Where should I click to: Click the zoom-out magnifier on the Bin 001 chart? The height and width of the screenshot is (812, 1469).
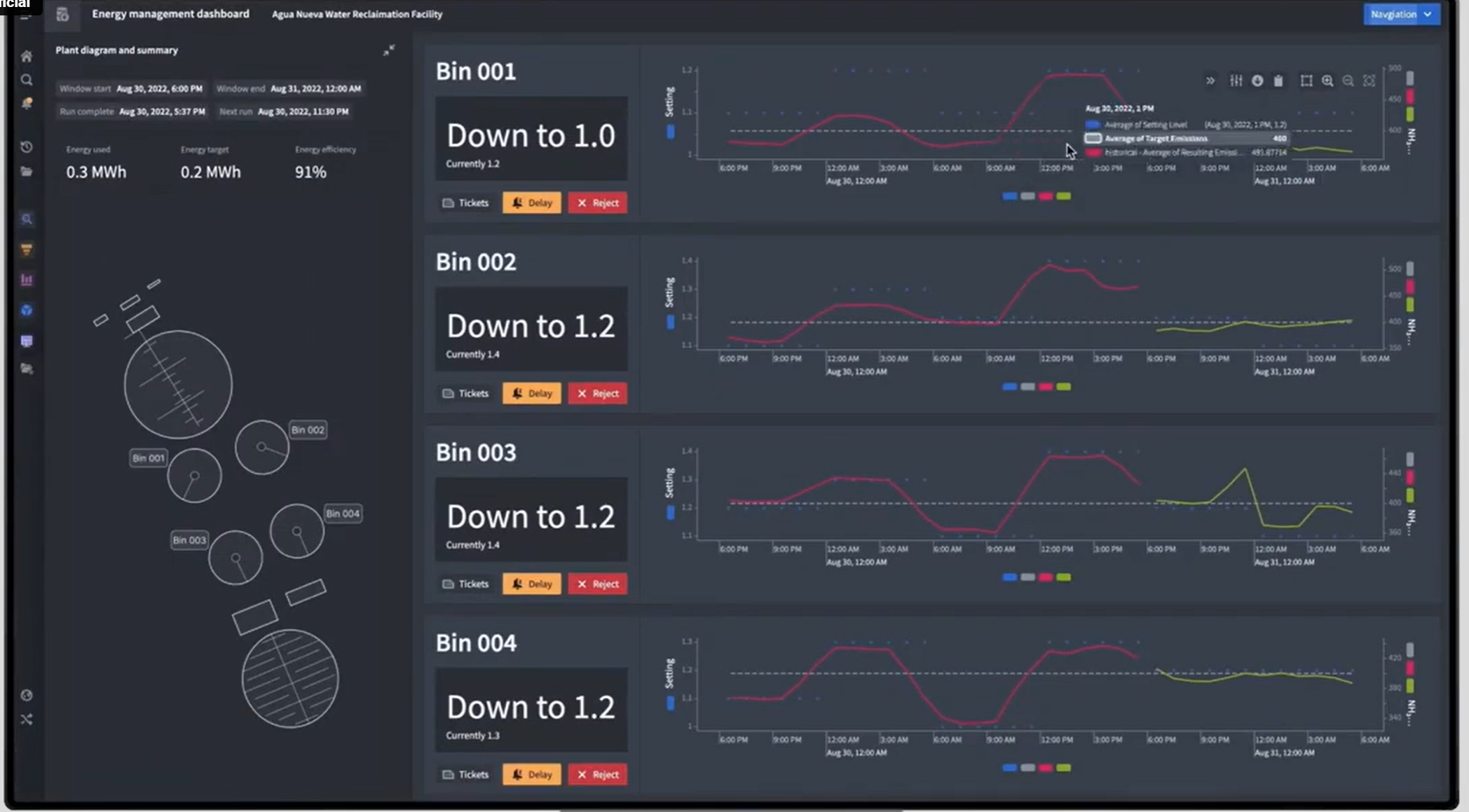[x=1348, y=81]
